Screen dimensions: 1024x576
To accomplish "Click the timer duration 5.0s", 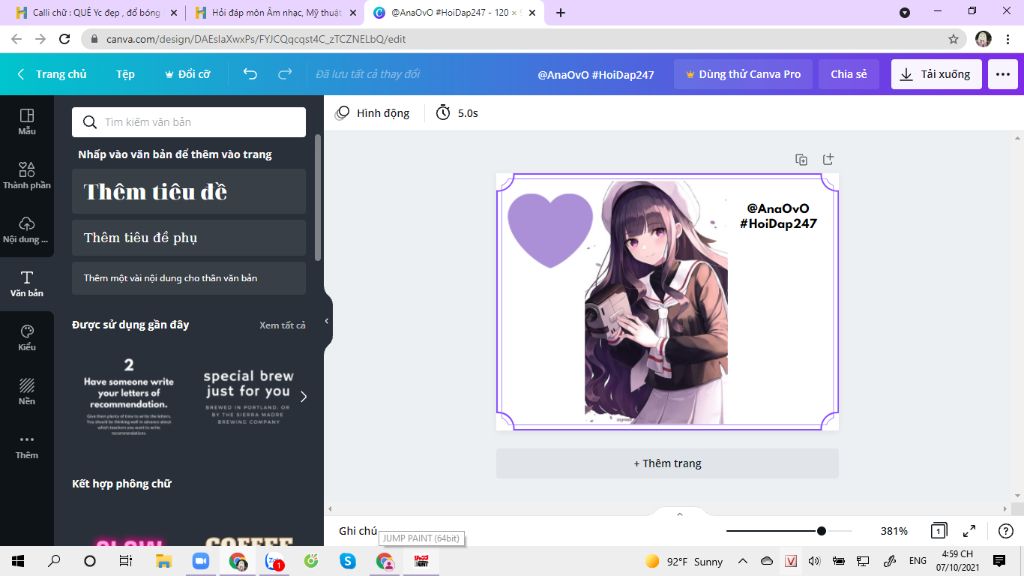I will [457, 113].
